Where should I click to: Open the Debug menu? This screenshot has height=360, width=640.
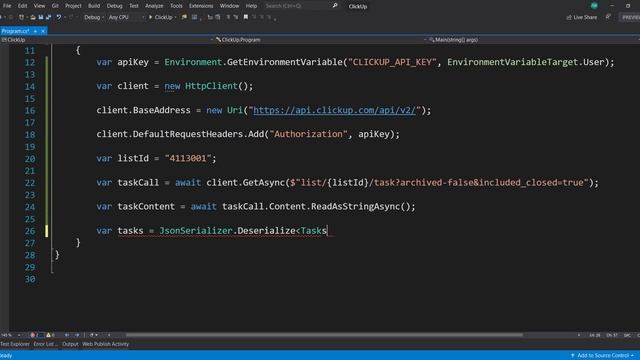[114, 6]
